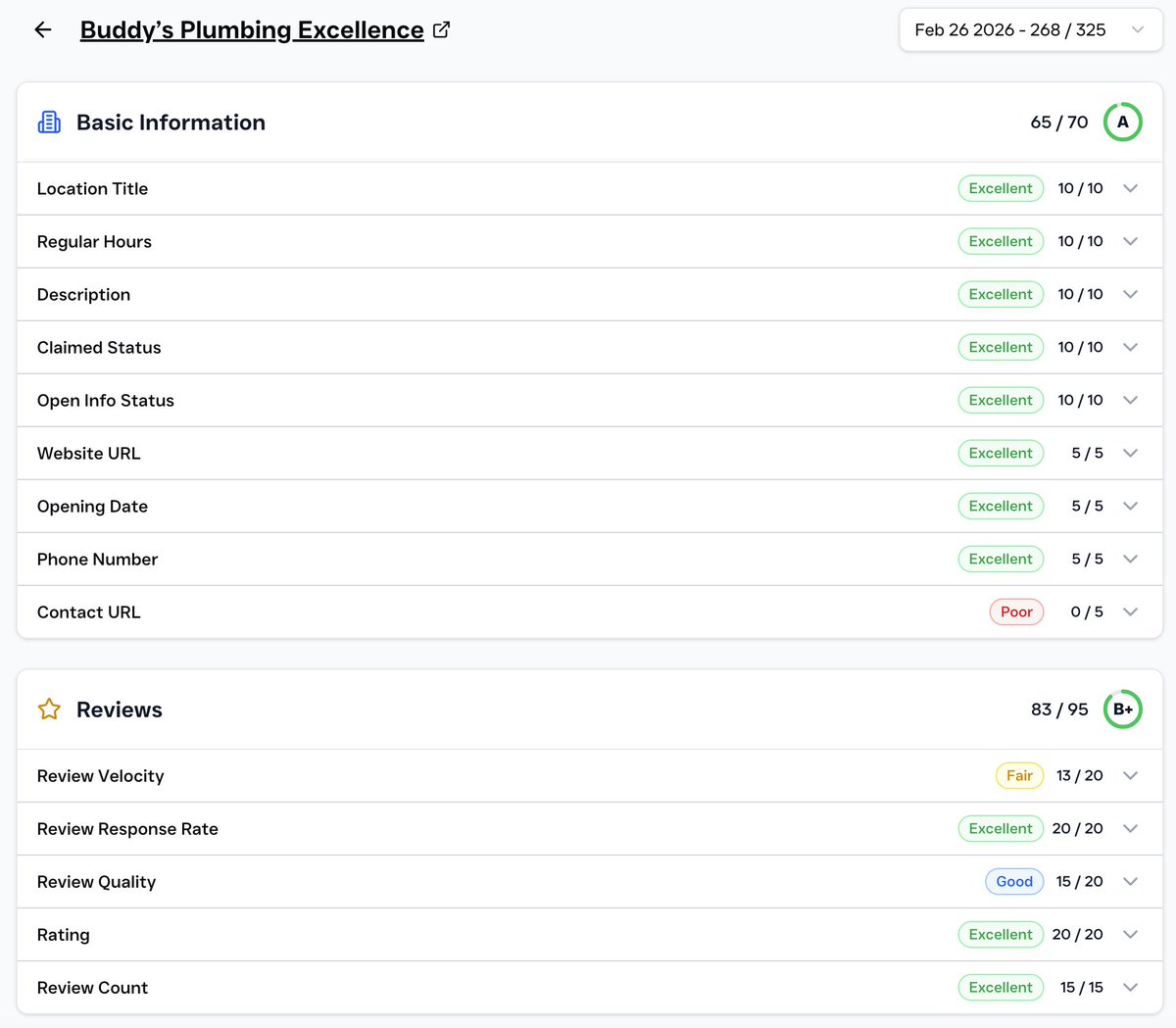Click the Reviews section heading
Viewport: 1176px width, 1028px height.
point(120,710)
